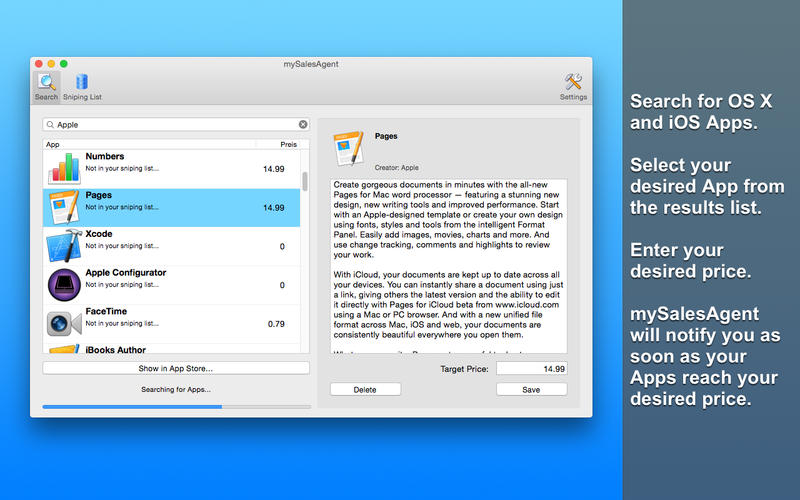Click the Apple Configurator name
Image resolution: width=800 pixels, height=500 pixels.
(126, 272)
